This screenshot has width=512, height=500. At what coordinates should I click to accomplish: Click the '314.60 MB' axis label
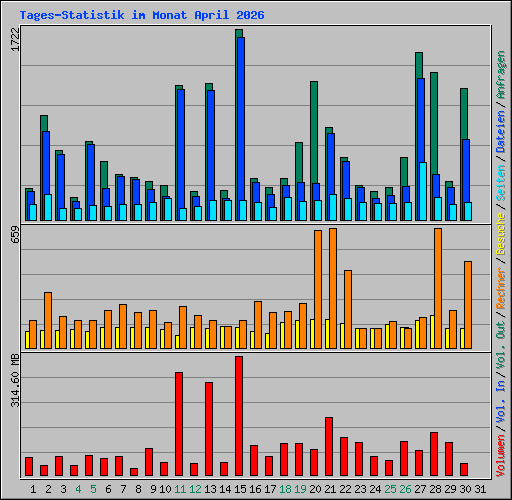15,381
